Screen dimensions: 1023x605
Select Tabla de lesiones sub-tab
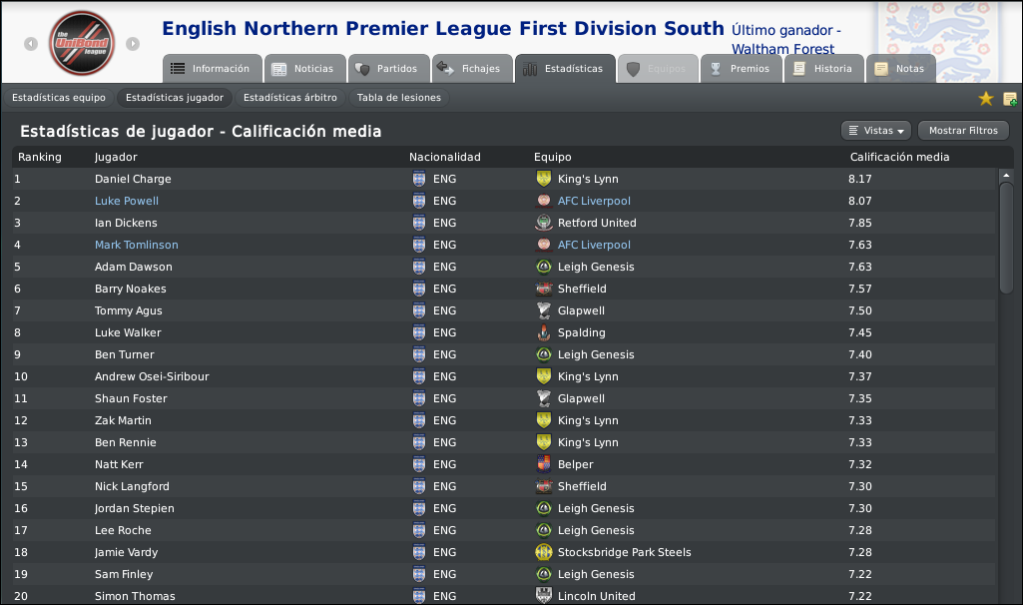(399, 98)
